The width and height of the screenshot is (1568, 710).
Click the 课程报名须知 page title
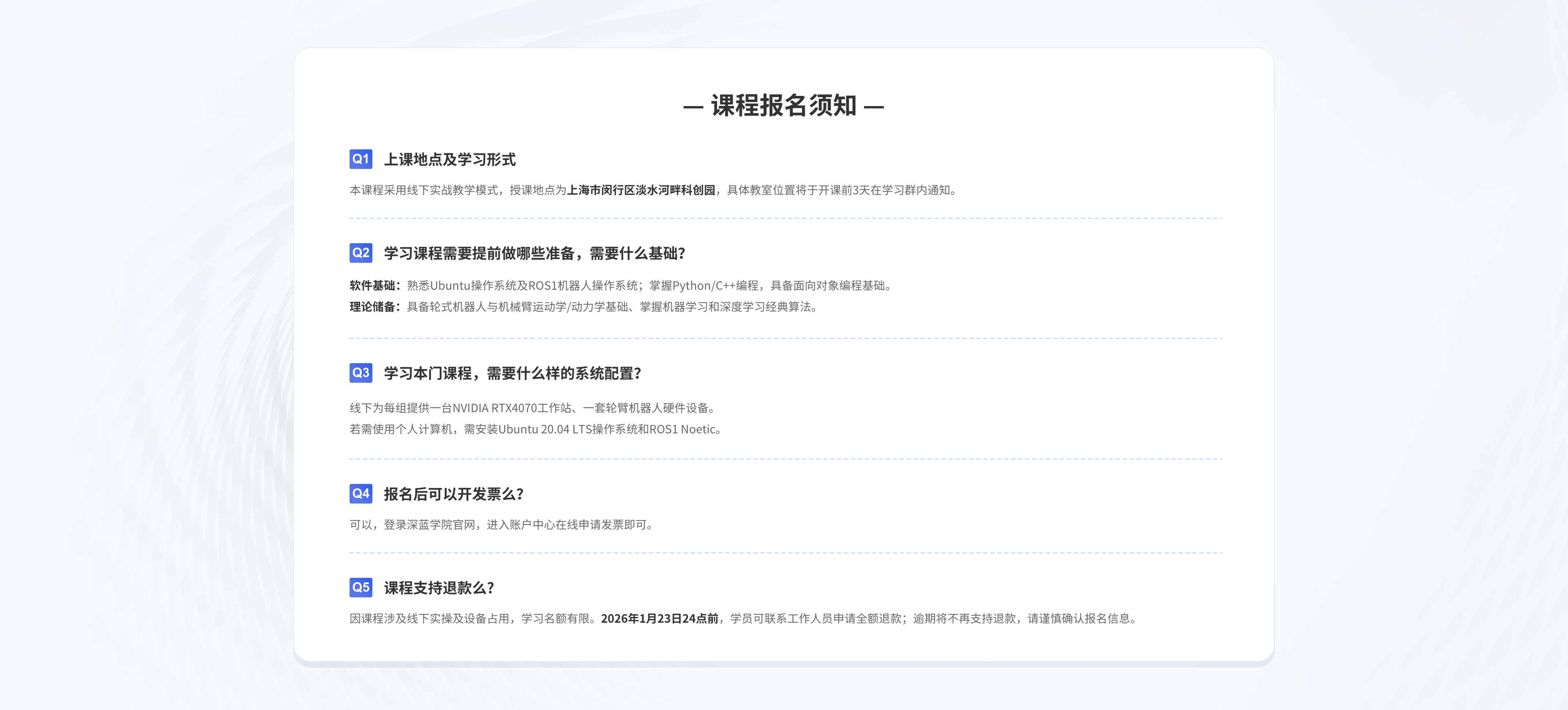784,106
